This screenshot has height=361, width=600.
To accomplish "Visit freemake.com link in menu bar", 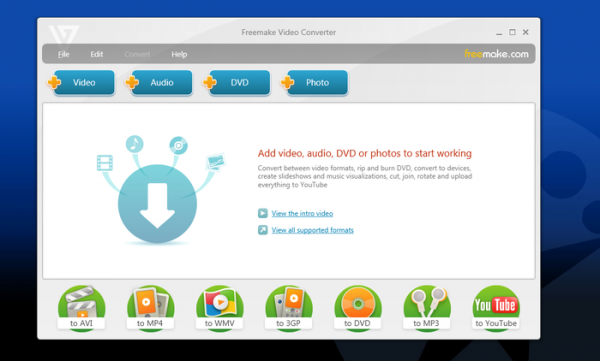I will [x=496, y=54].
